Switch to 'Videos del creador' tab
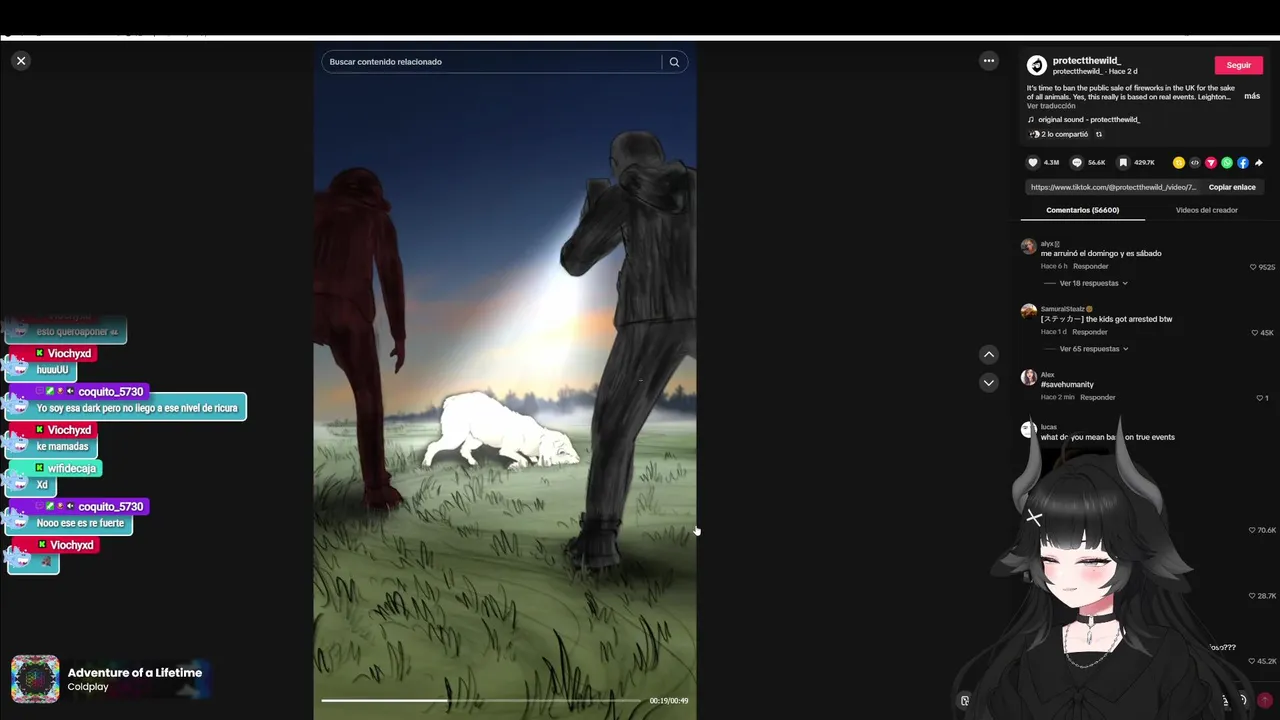This screenshot has width=1280, height=720. pyautogui.click(x=1206, y=210)
